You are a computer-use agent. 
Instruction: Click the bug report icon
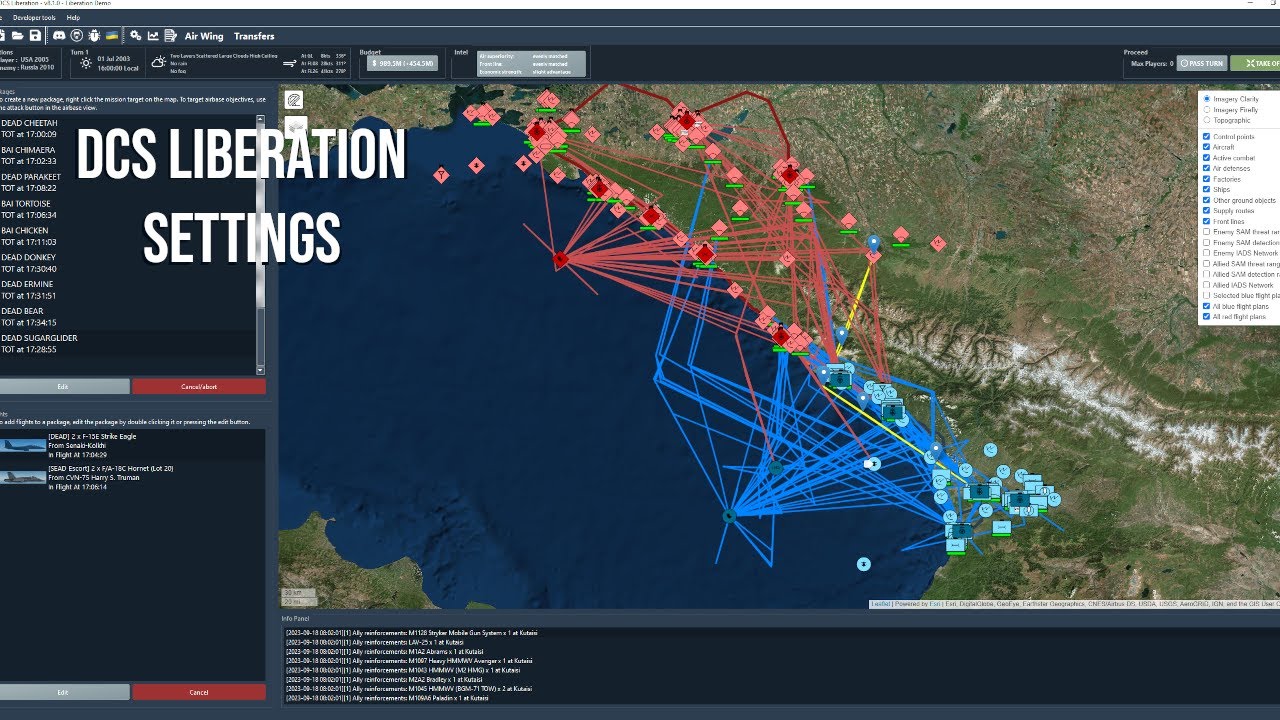click(93, 35)
